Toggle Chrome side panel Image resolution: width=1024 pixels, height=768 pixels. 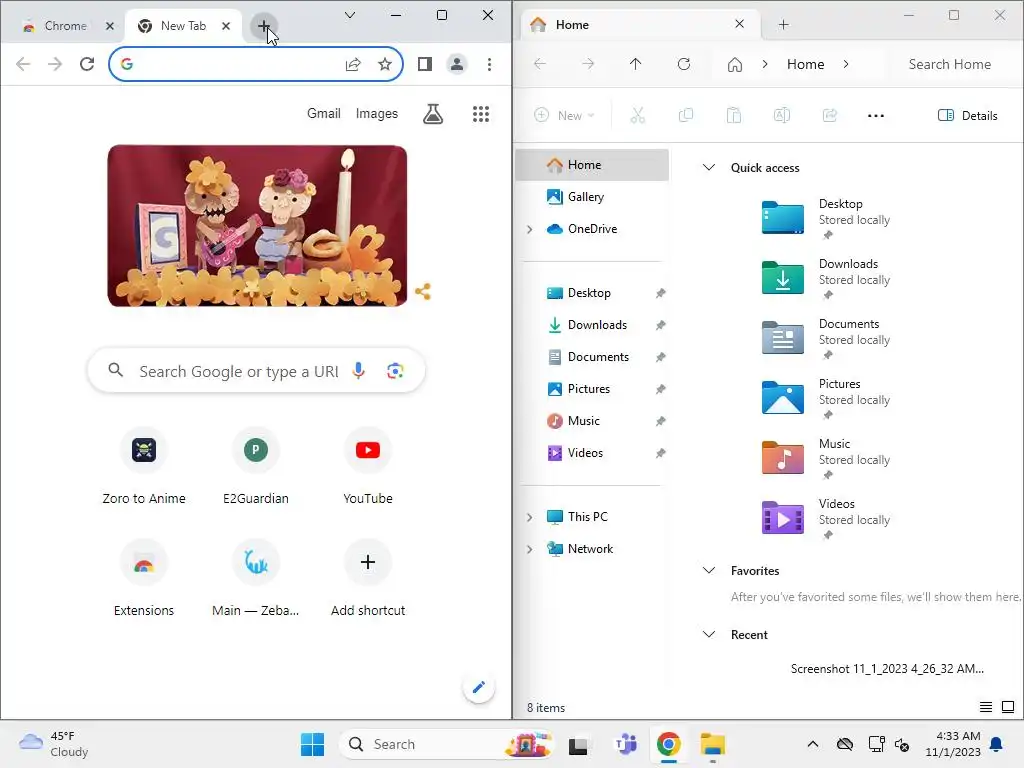(x=424, y=64)
